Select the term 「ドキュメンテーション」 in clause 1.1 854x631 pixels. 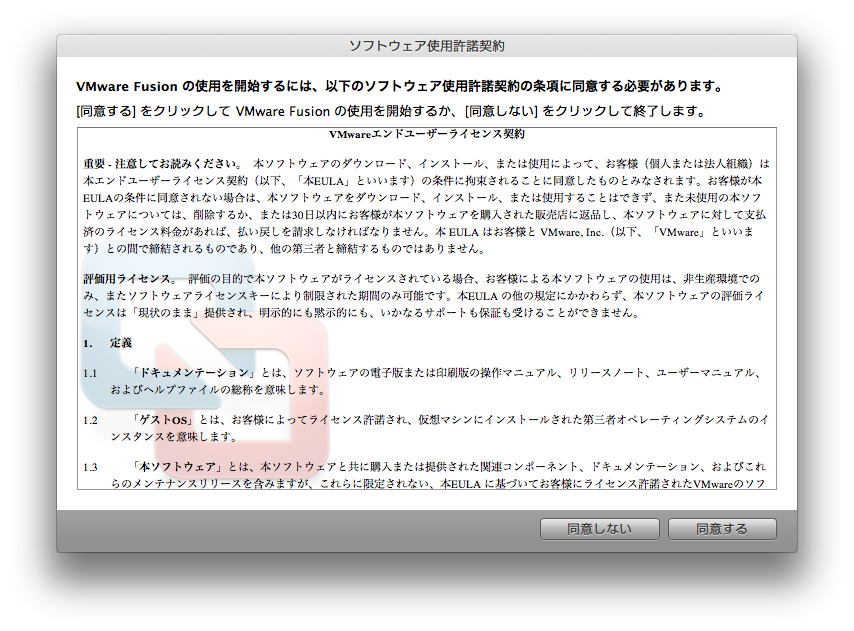point(193,373)
